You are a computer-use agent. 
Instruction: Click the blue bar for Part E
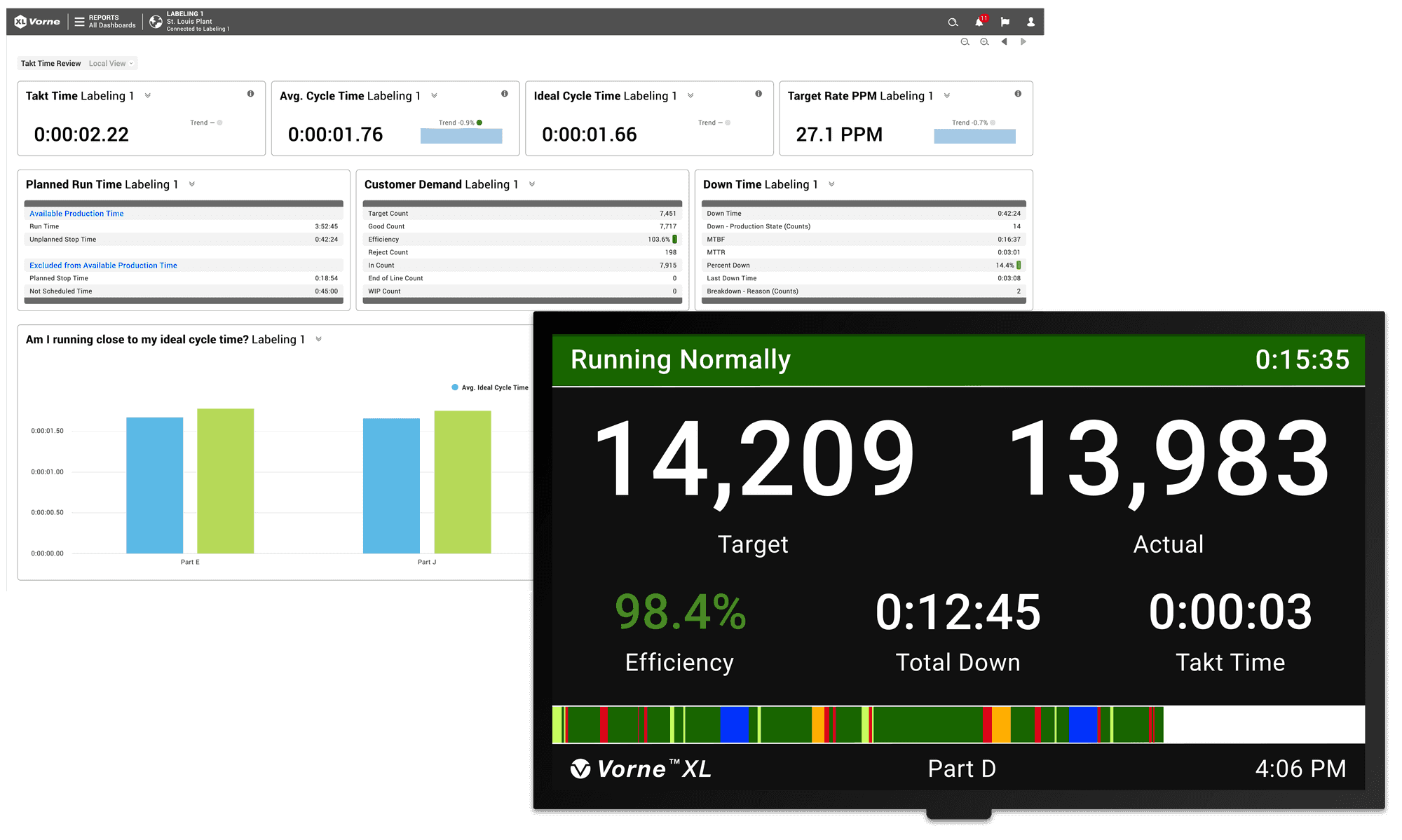tap(154, 486)
